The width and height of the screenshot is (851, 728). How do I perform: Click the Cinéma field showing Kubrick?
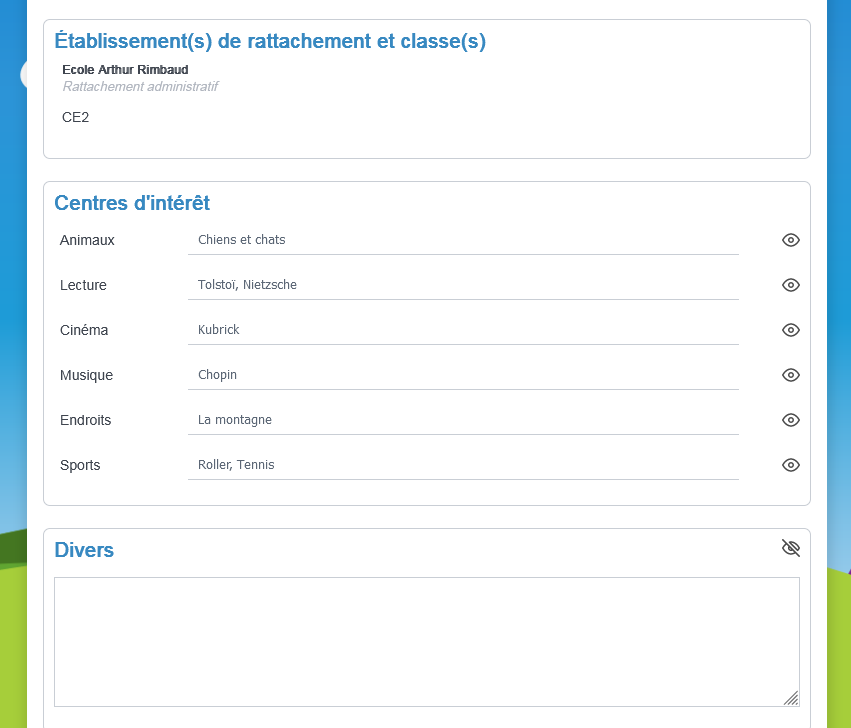pyautogui.click(x=463, y=330)
